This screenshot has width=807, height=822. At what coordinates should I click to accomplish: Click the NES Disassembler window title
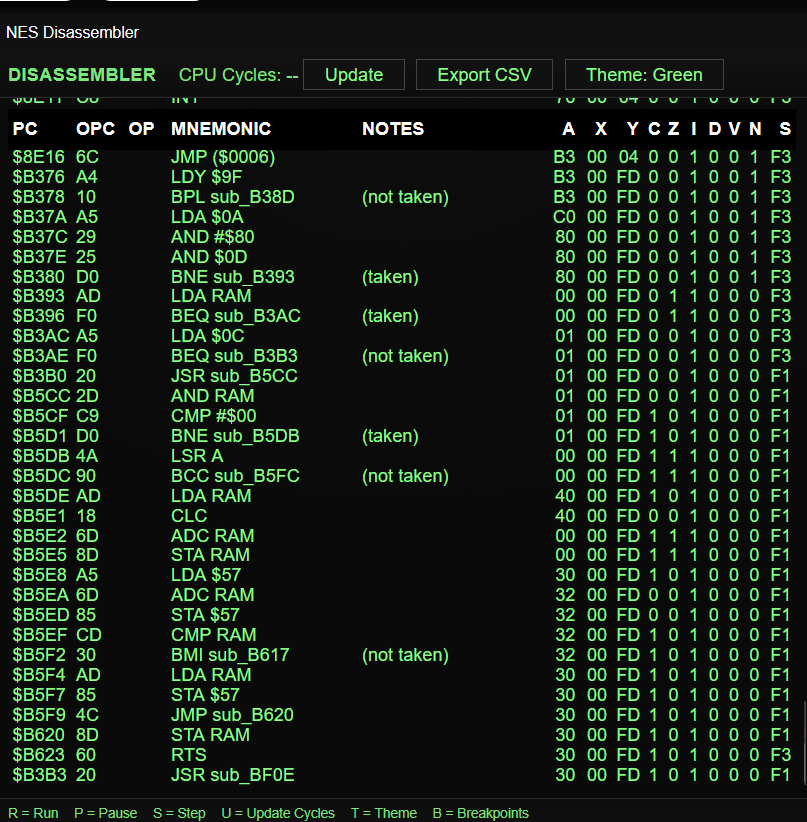pos(72,33)
